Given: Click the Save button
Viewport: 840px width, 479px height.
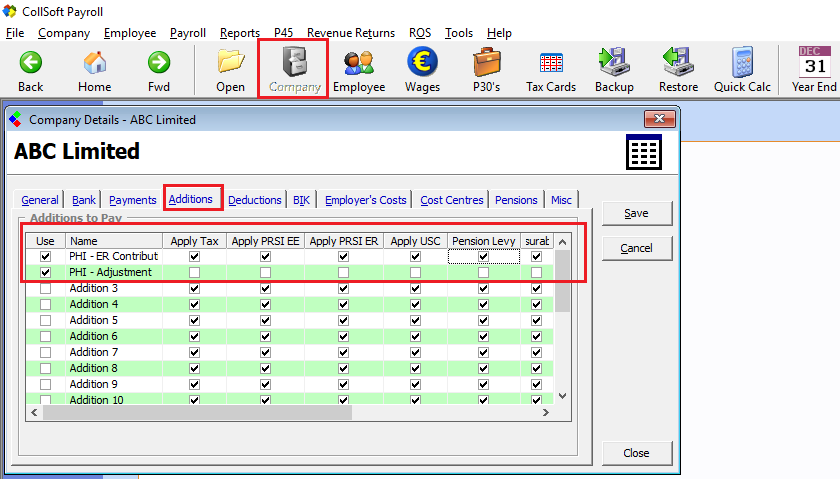Looking at the screenshot, I should (x=636, y=213).
